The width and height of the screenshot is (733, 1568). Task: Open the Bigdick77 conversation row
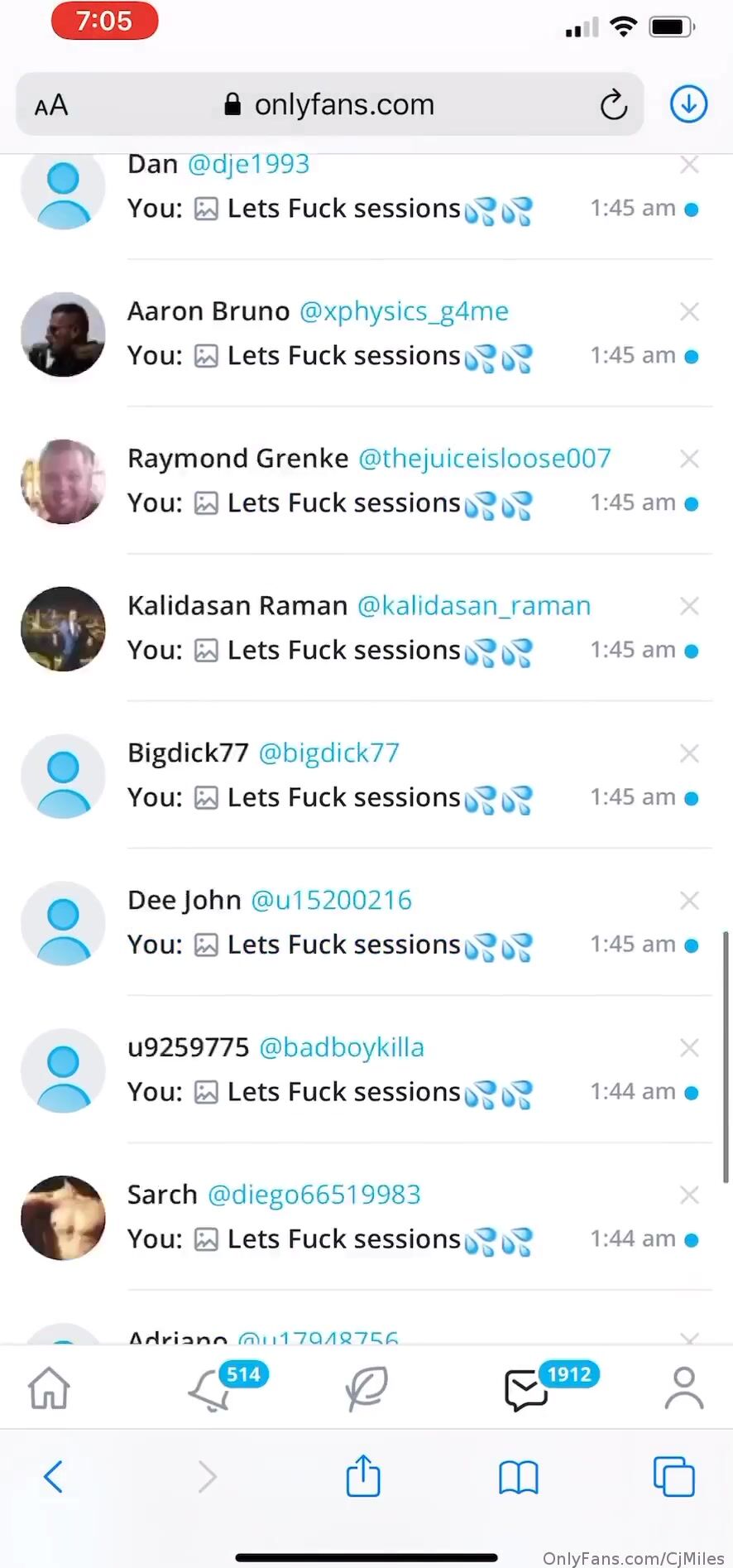tap(366, 776)
